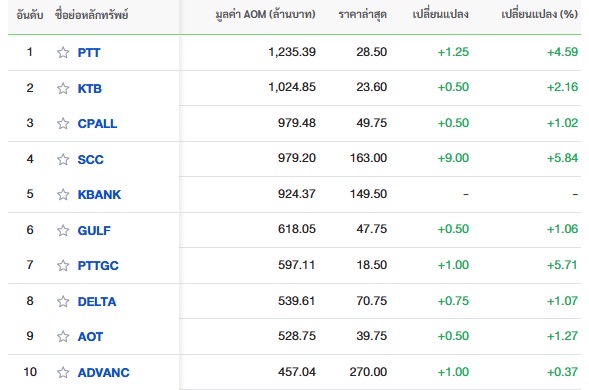The height and width of the screenshot is (390, 589).
Task: Toggle the favorite star for KTB
Action: coord(63,88)
